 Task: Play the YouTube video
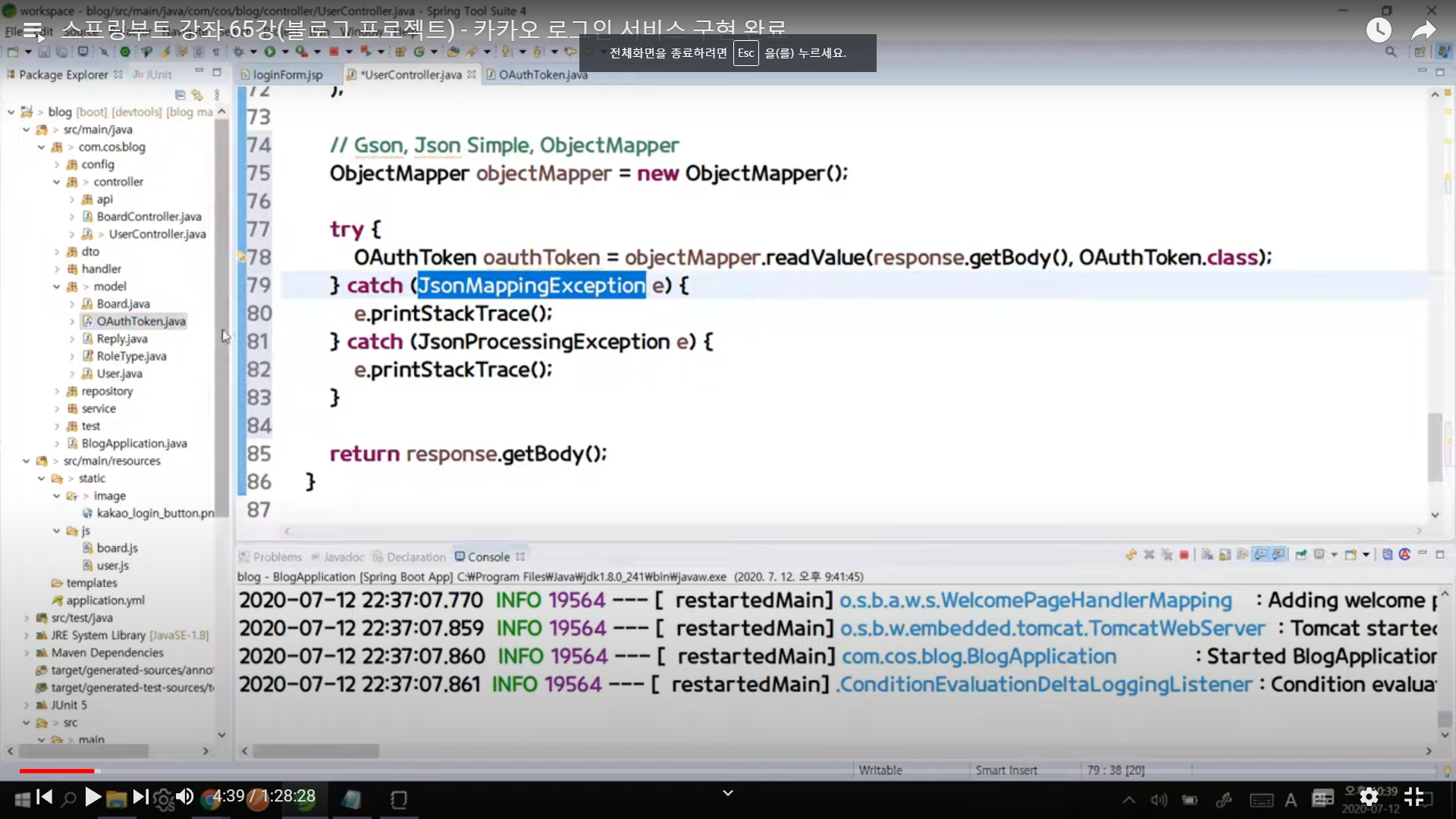[93, 796]
